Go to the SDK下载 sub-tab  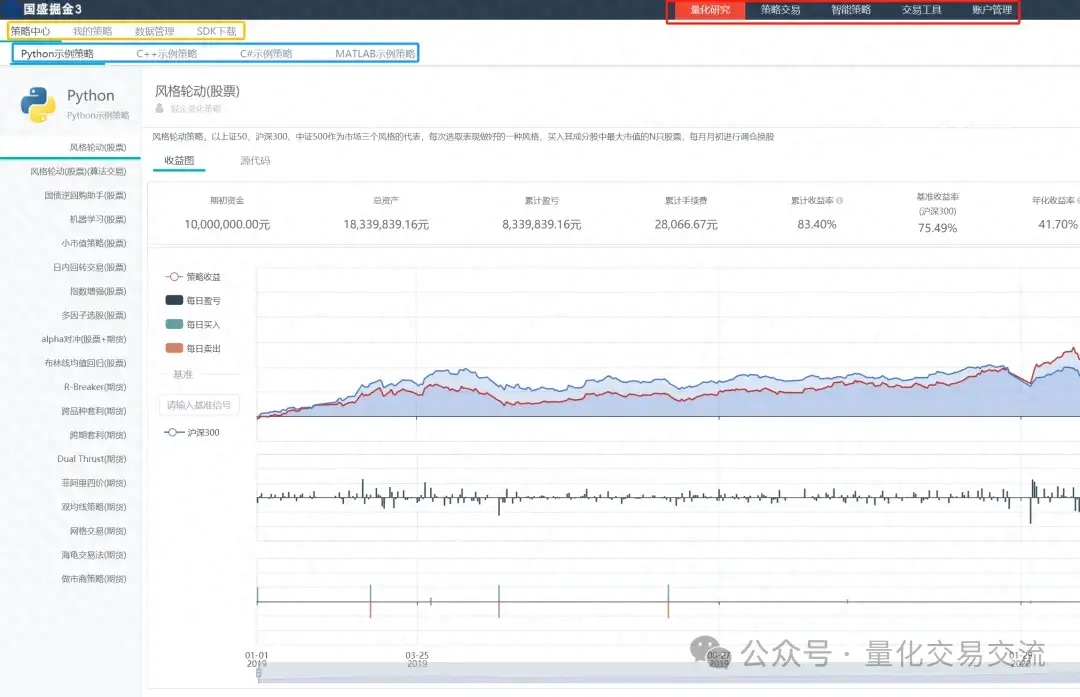pyautogui.click(x=216, y=31)
